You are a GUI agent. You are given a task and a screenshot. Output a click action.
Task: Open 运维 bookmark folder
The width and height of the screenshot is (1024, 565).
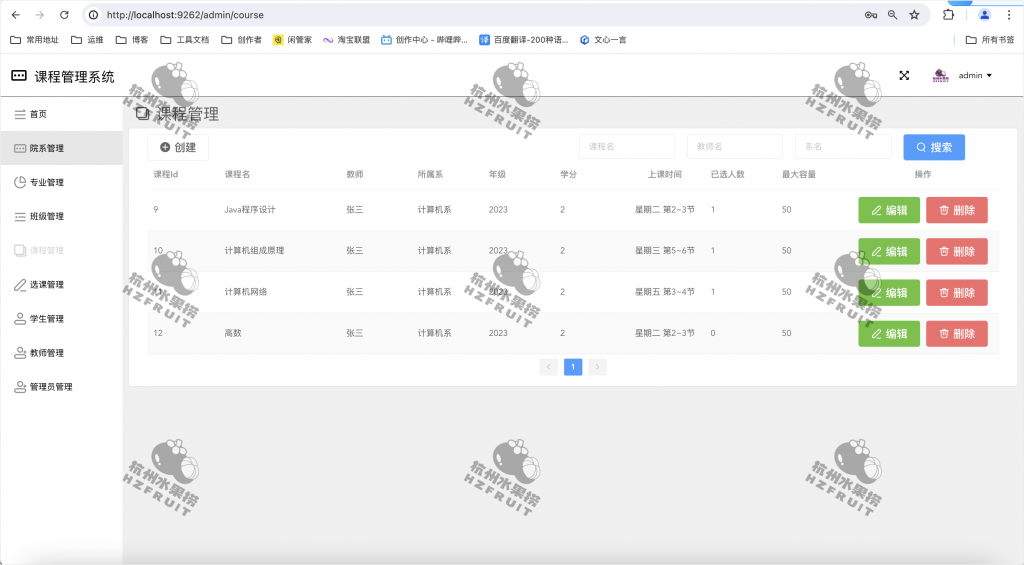tap(87, 40)
